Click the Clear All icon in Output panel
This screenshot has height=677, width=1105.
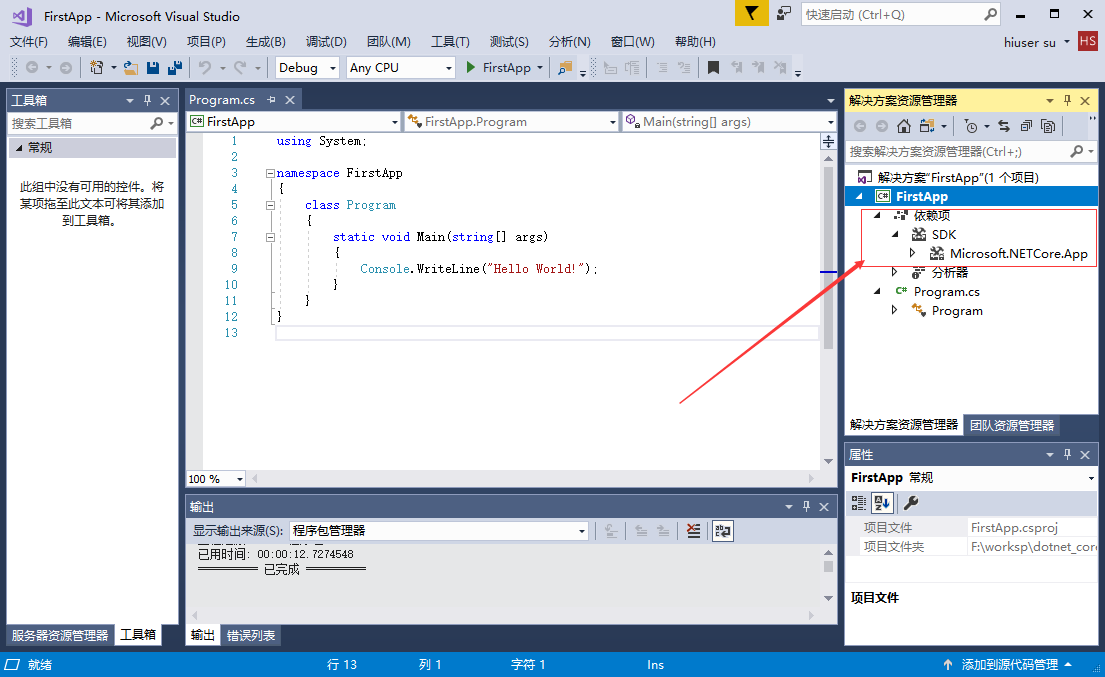click(x=693, y=531)
